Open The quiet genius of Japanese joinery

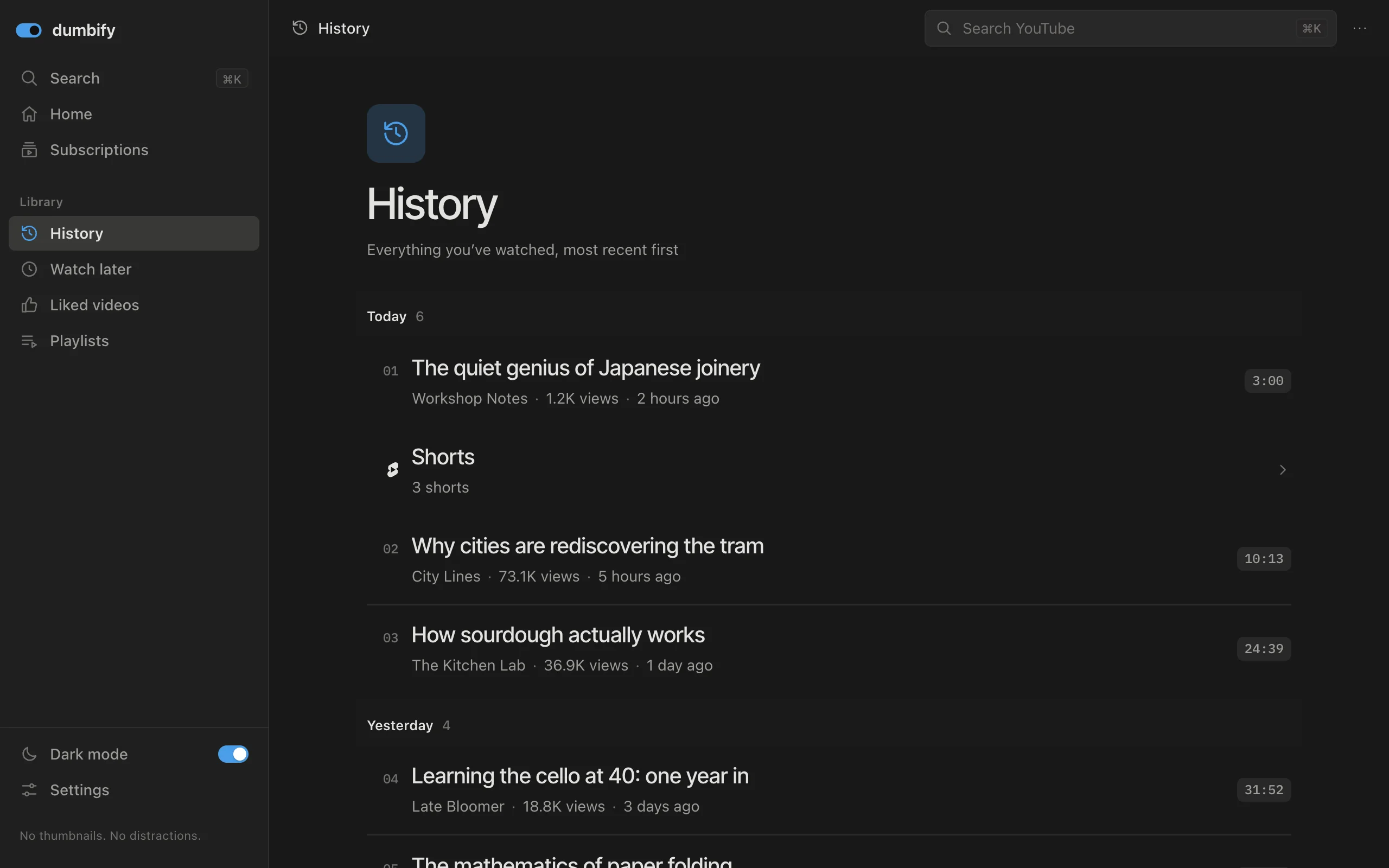pyautogui.click(x=585, y=368)
